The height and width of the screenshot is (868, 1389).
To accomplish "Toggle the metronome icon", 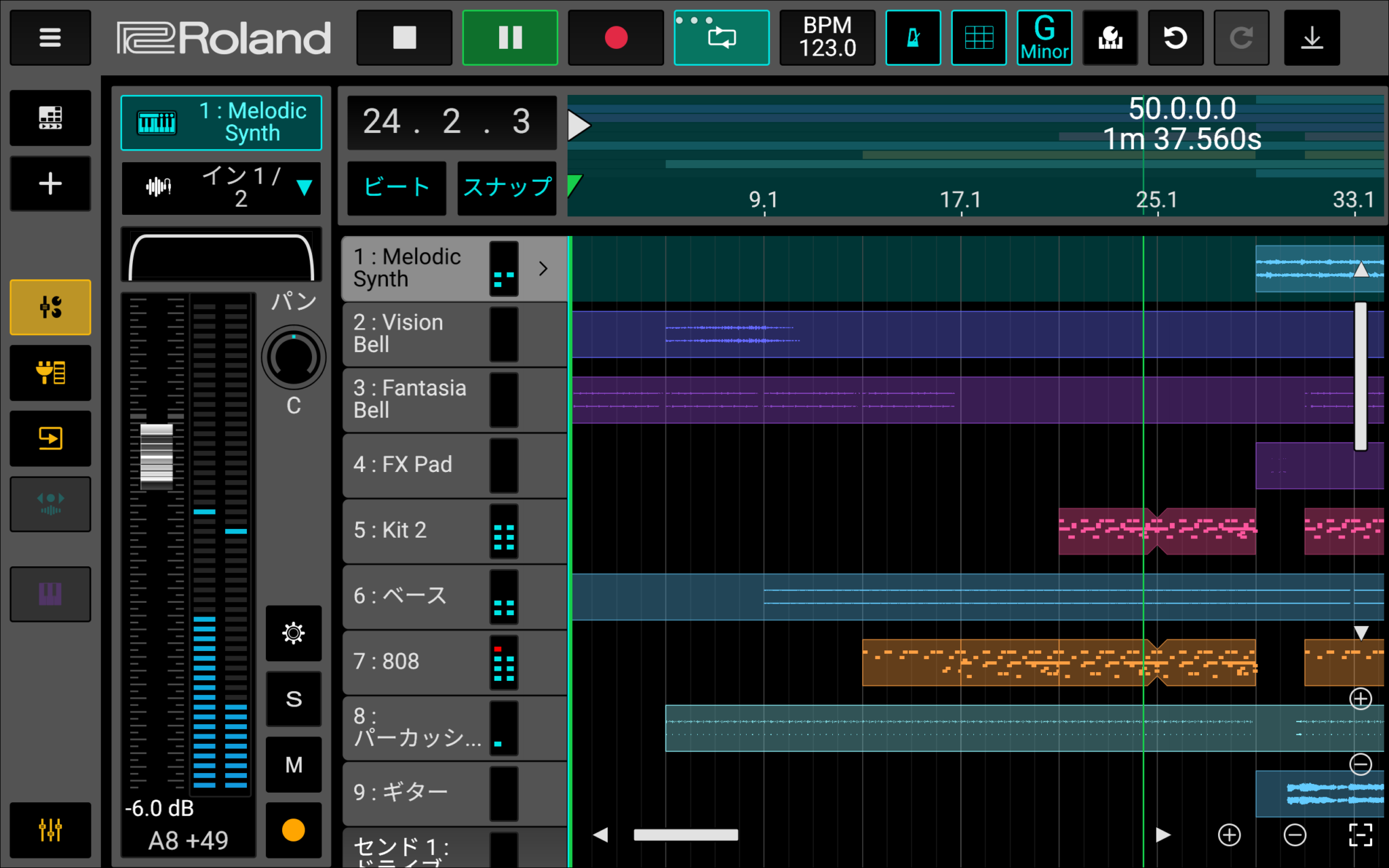I will click(x=913, y=37).
